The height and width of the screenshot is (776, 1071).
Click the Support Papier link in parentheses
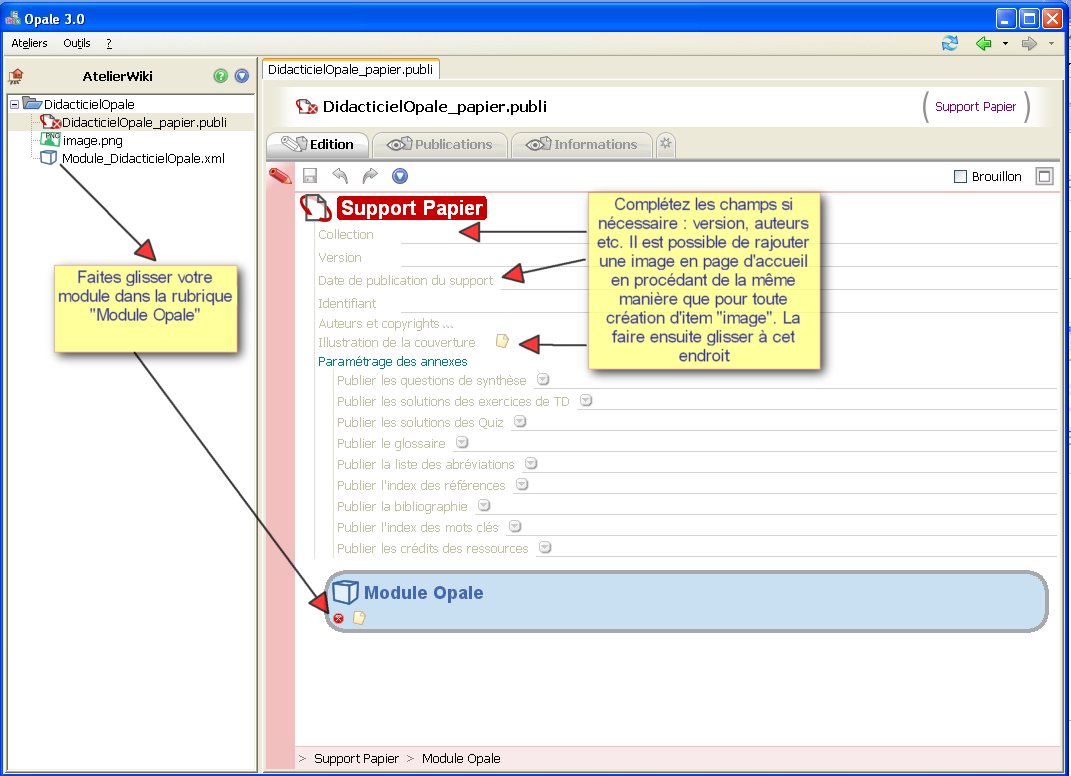(975, 107)
